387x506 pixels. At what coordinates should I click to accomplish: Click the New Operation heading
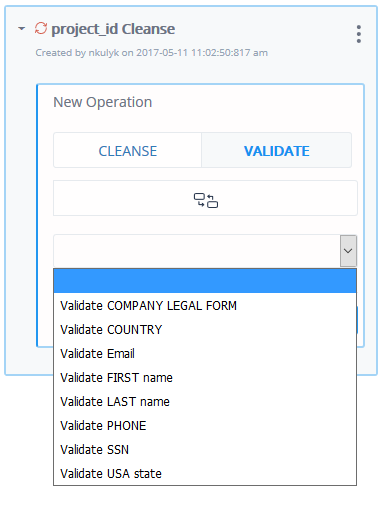103,102
